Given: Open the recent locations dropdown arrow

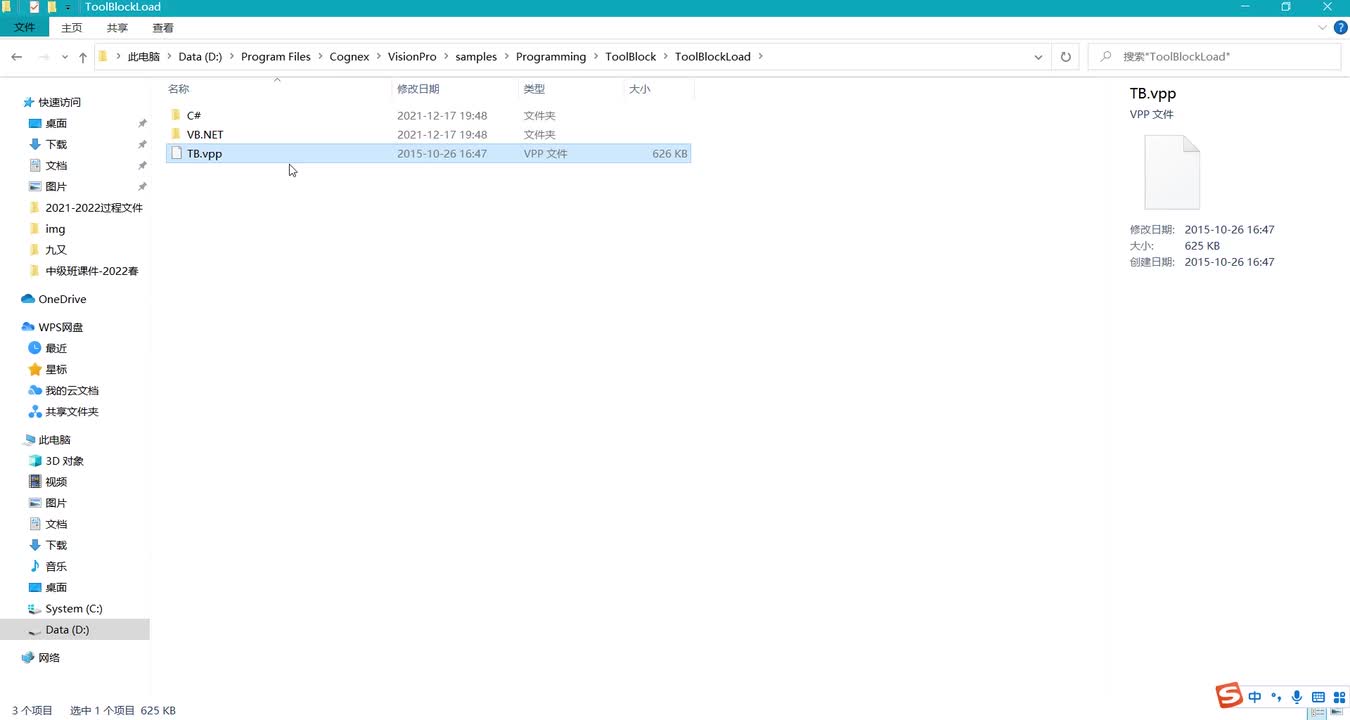Looking at the screenshot, I should click(65, 57).
